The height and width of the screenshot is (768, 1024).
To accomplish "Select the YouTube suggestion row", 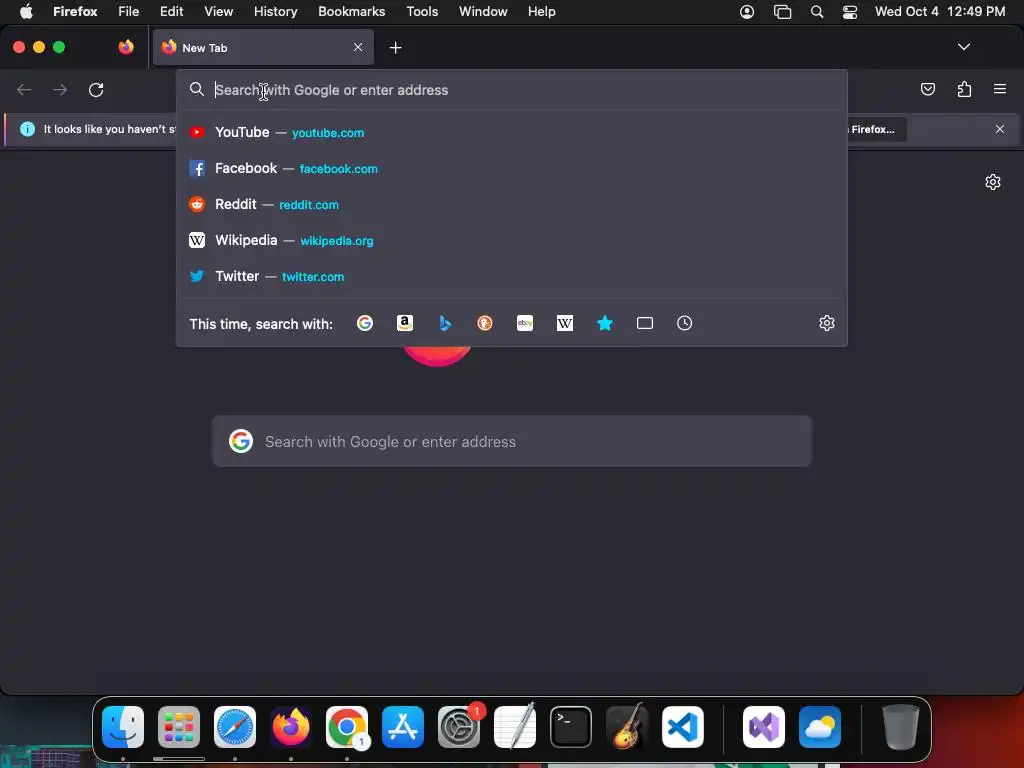I will 512,133.
